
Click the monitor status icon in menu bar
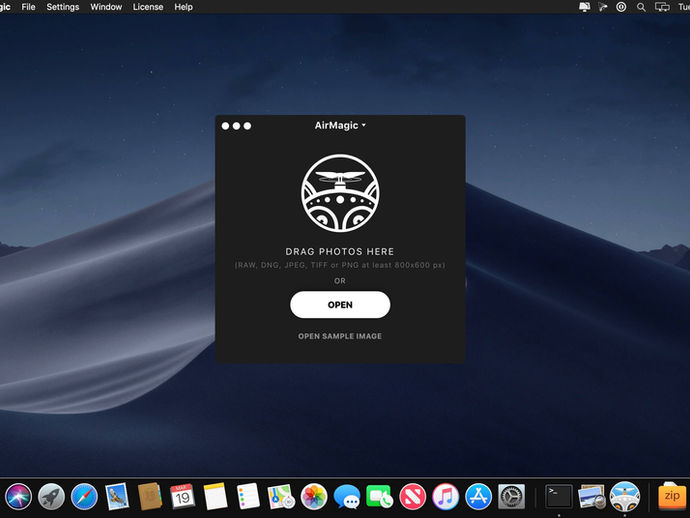(x=584, y=7)
